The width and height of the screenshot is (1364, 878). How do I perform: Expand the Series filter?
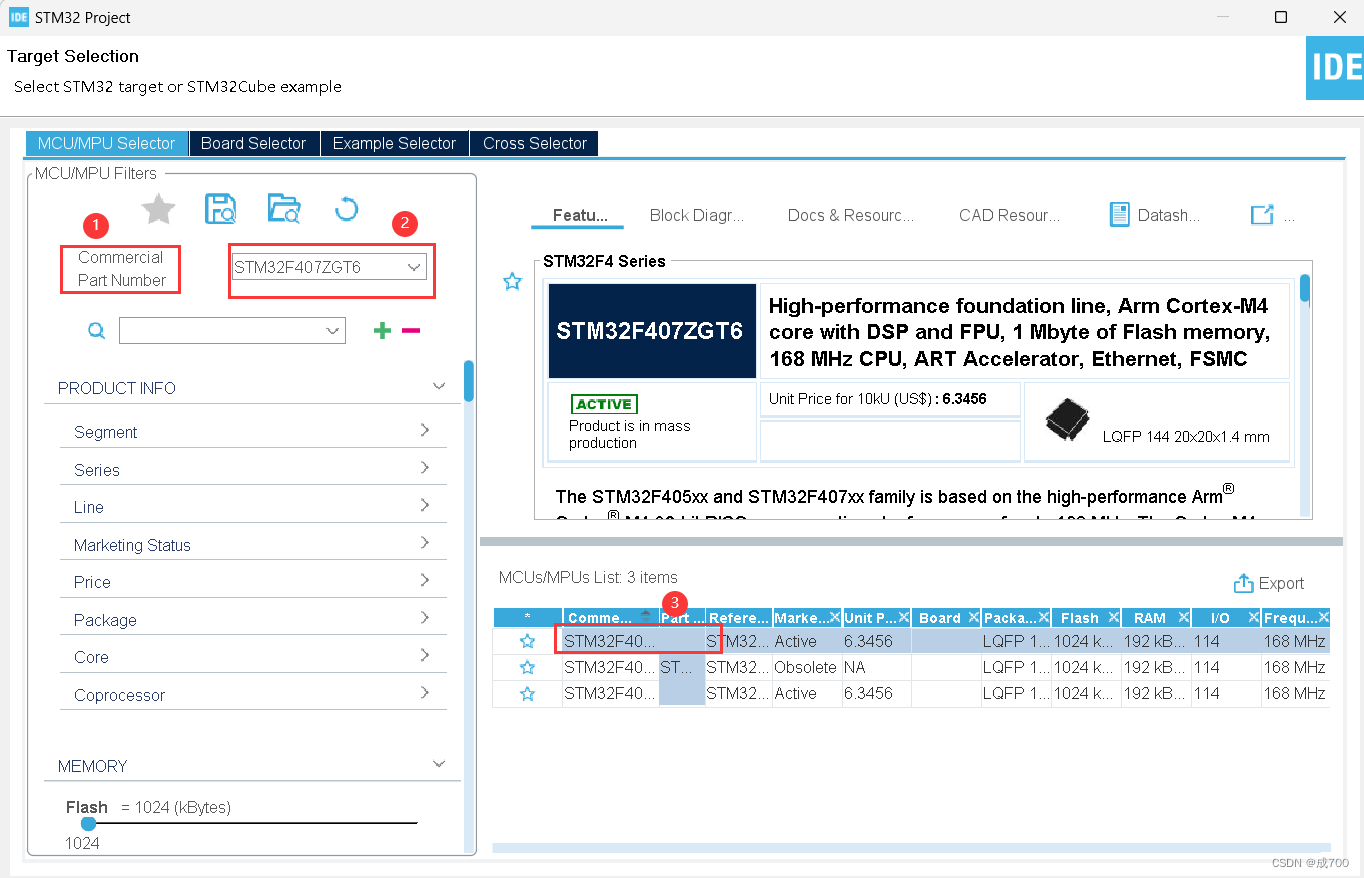(425, 468)
